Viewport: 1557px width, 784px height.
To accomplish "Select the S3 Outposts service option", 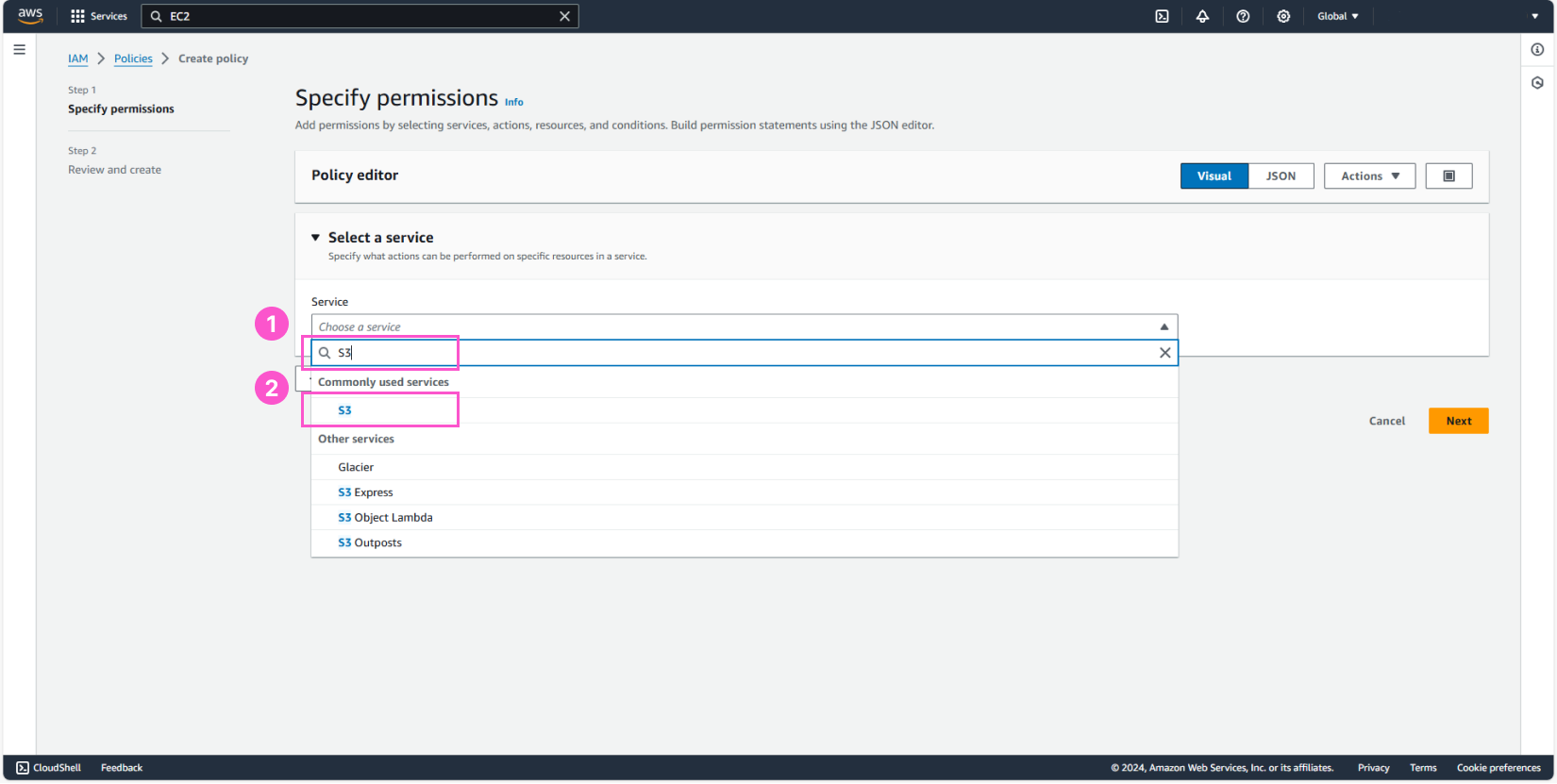I will tap(745, 543).
